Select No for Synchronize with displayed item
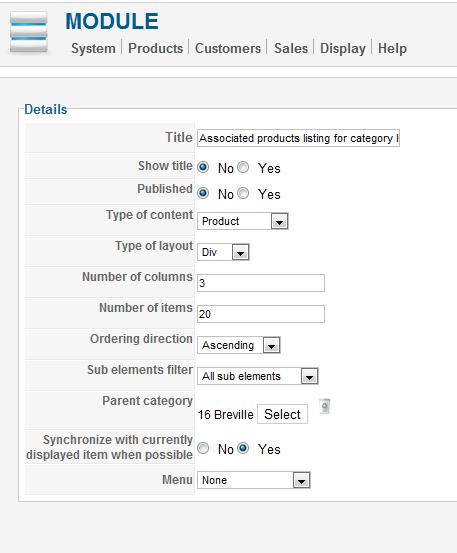The image size is (457, 553). (x=203, y=448)
